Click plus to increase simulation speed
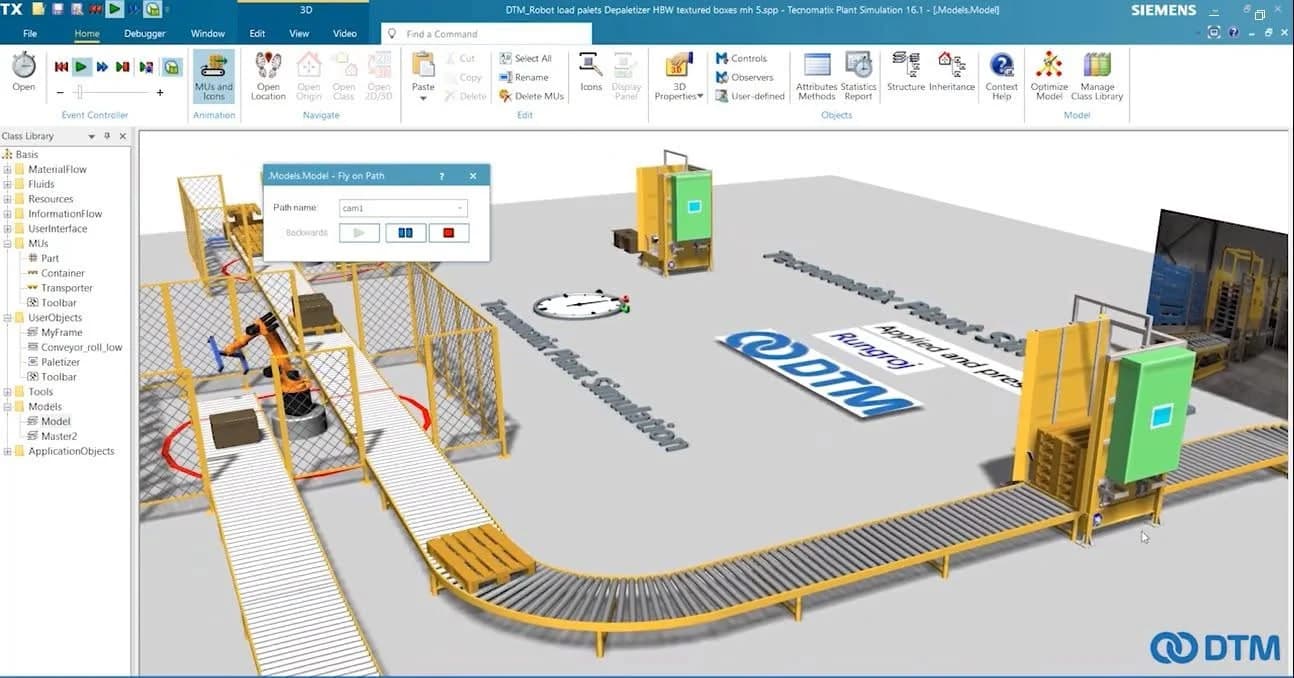 [x=160, y=92]
